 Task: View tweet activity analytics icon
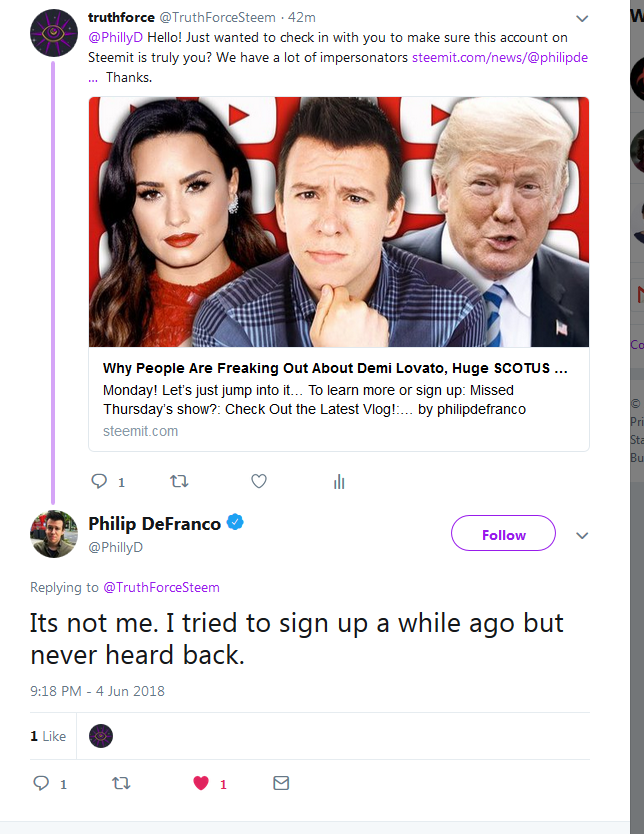pyautogui.click(x=339, y=482)
